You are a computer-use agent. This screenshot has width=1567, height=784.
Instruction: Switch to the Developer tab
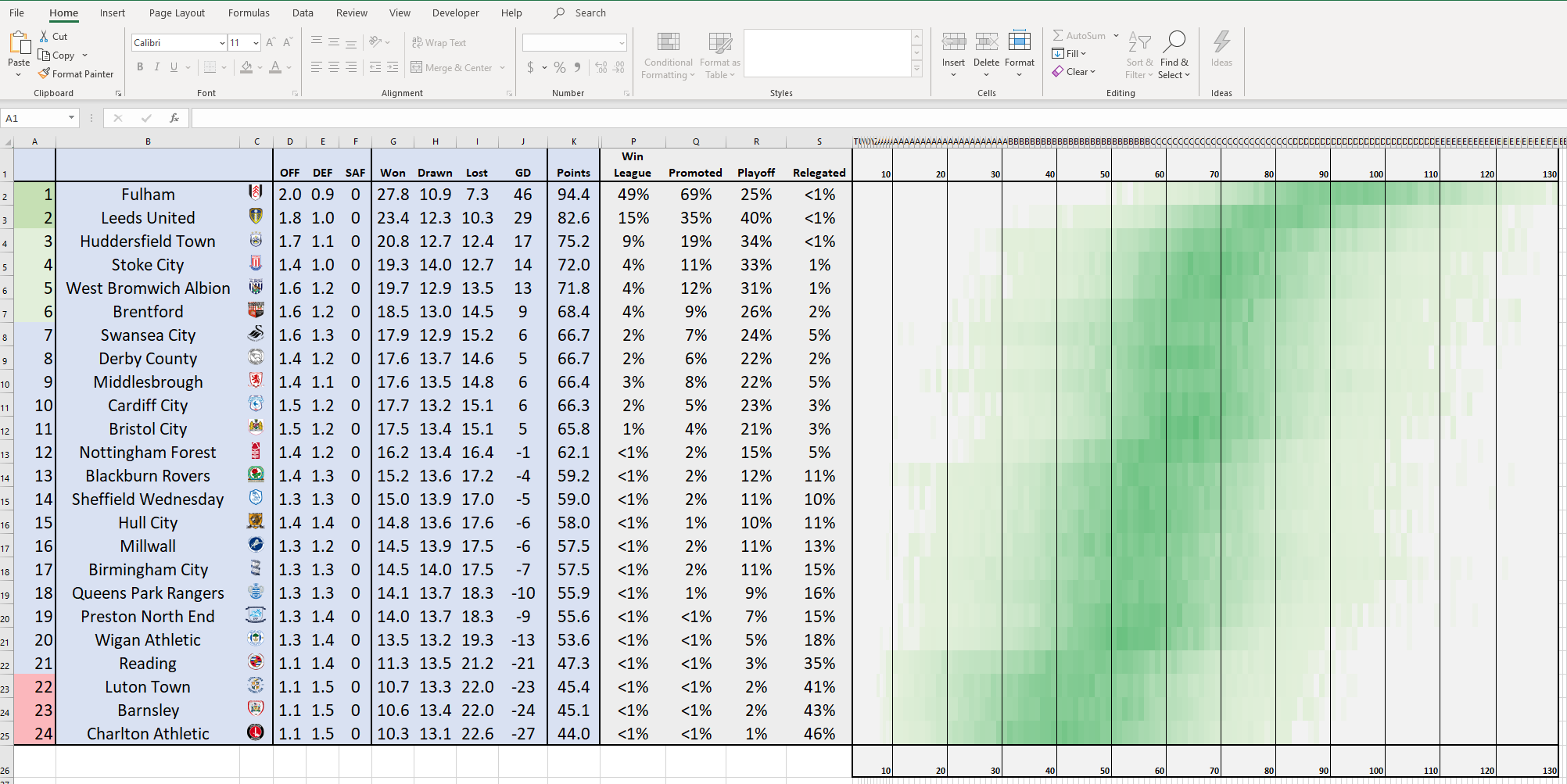(x=455, y=13)
